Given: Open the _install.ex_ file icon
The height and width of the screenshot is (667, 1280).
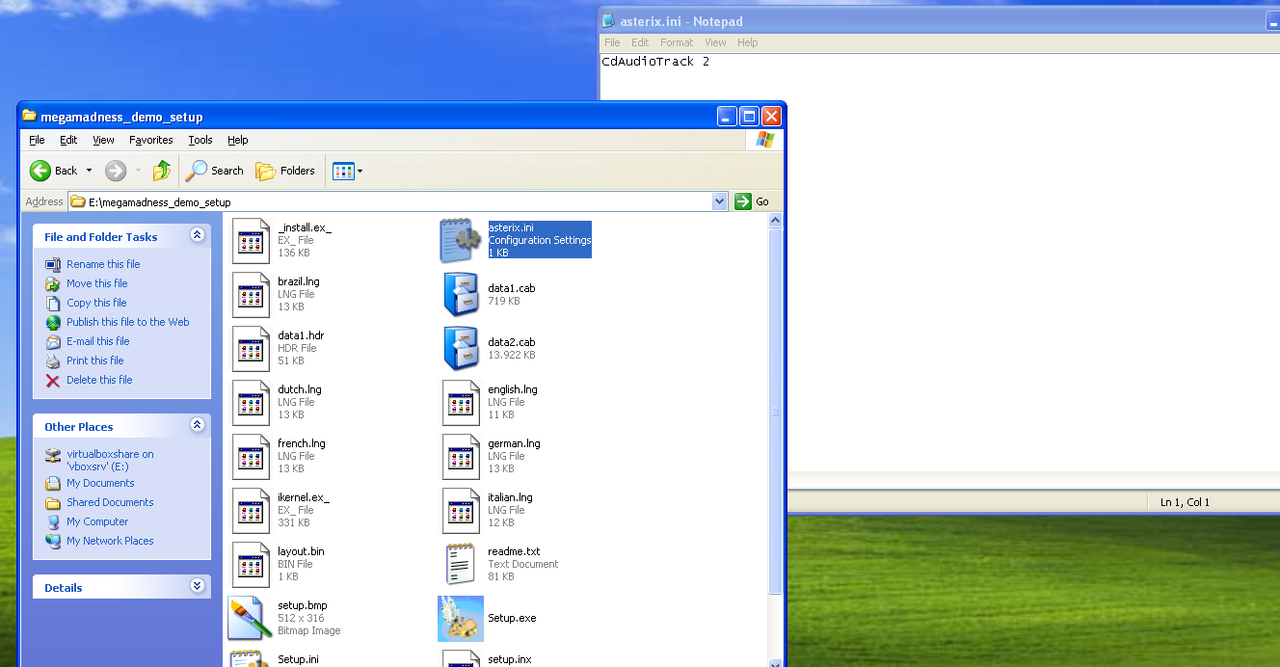Looking at the screenshot, I should click(251, 241).
